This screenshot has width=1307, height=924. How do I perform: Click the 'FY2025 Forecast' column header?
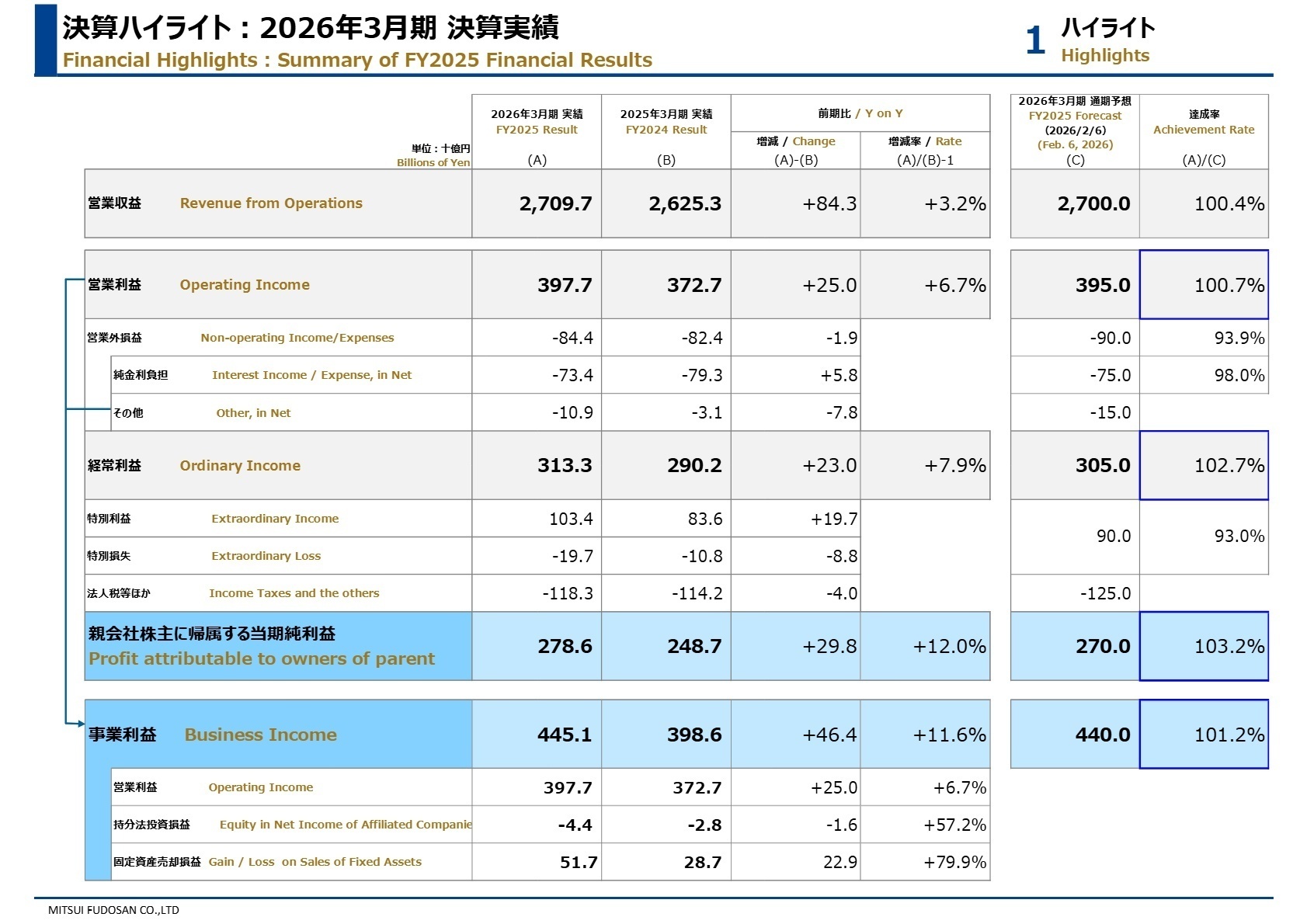pos(1076,116)
